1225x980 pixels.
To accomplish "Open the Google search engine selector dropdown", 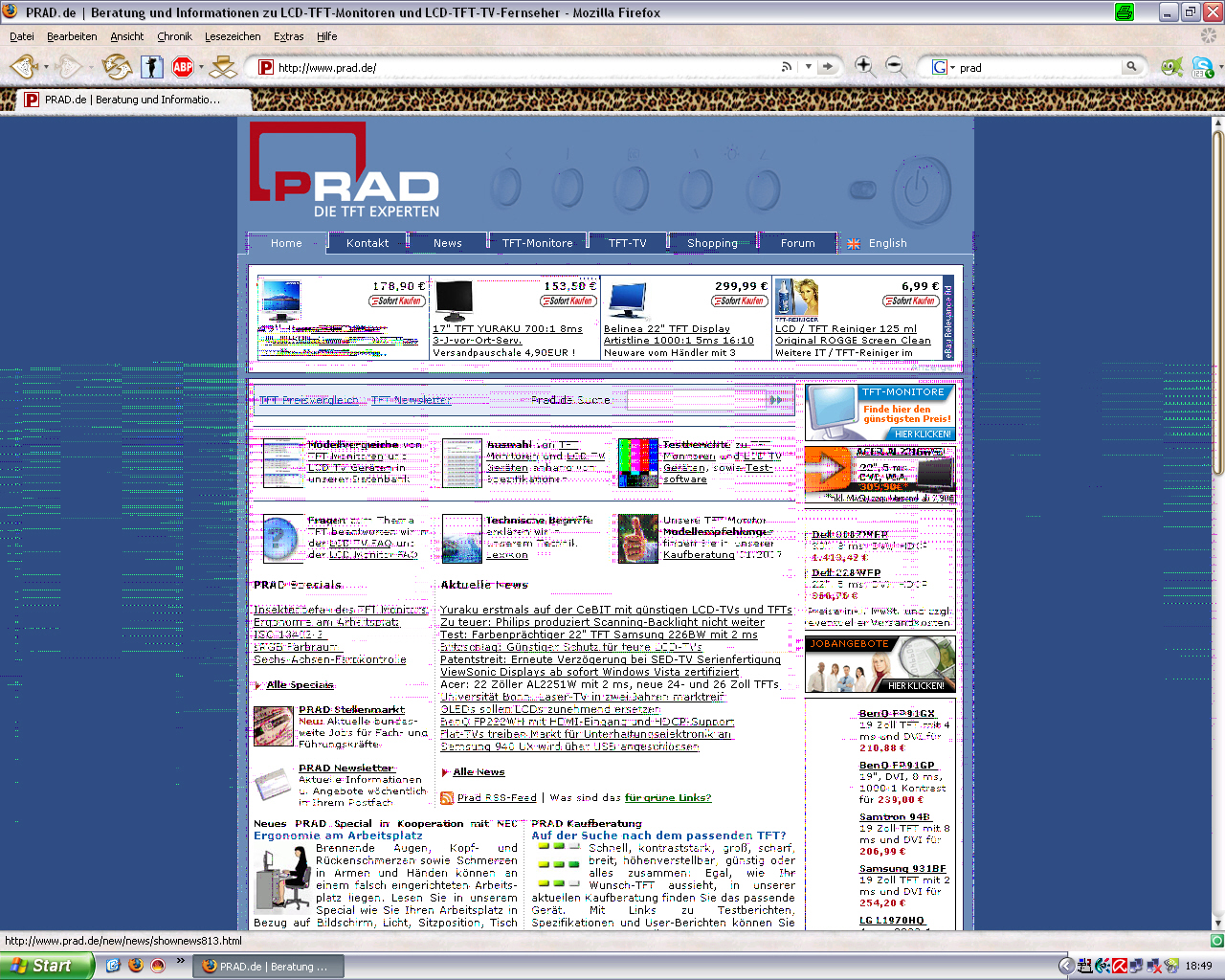I will pos(944,67).
